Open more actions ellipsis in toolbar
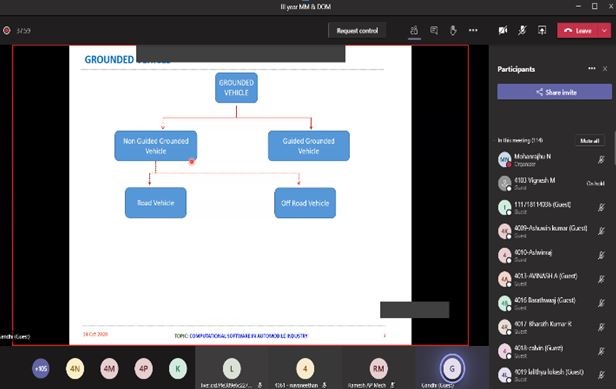Viewport: 616px width, 389px height. pyautogui.click(x=473, y=30)
